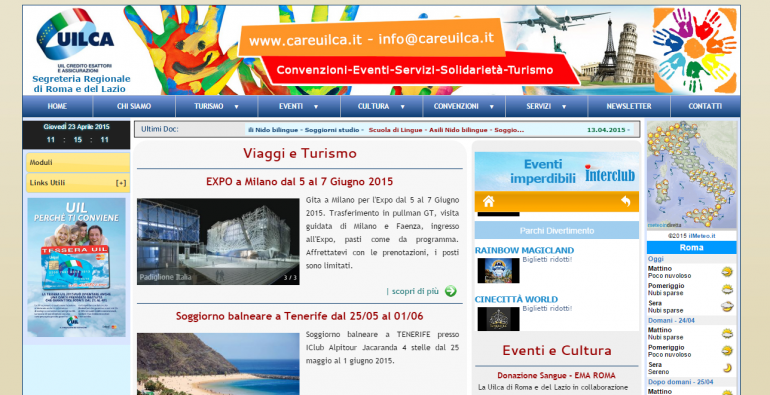Open the Cinecittà World thumbnail image
The width and height of the screenshot is (770, 395).
pyautogui.click(x=498, y=319)
